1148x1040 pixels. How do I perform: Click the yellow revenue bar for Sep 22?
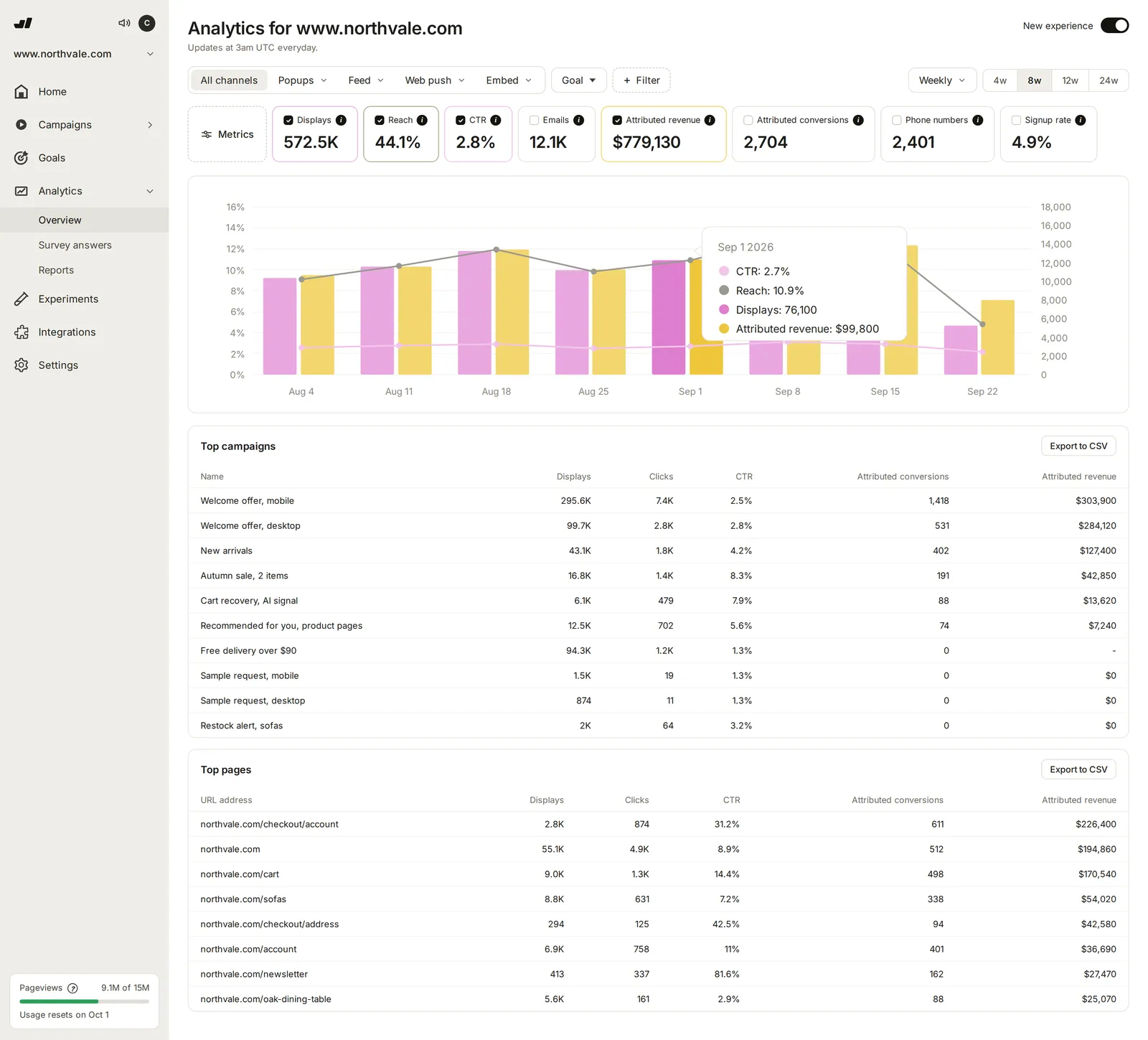[997, 337]
